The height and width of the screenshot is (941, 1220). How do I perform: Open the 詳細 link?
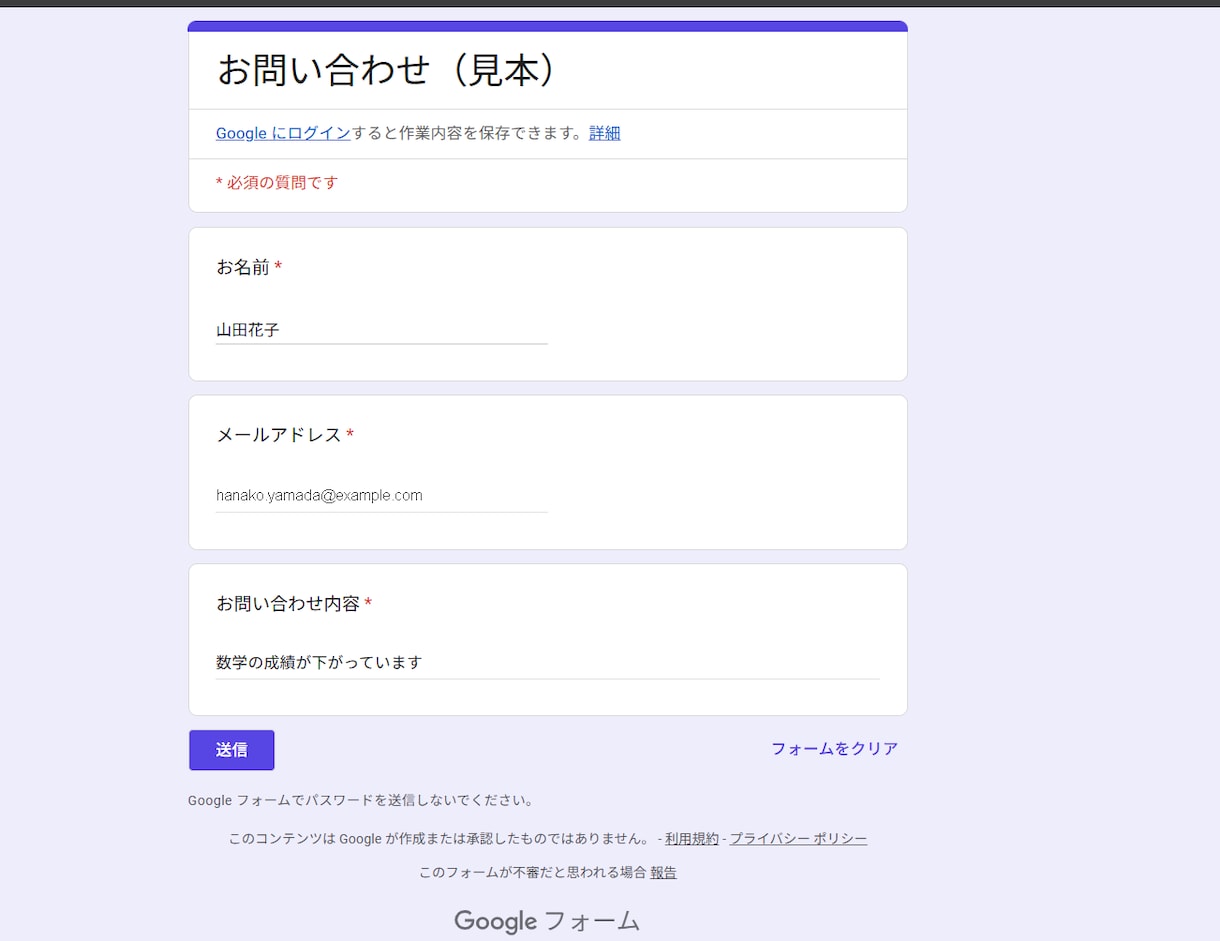pyautogui.click(x=604, y=133)
